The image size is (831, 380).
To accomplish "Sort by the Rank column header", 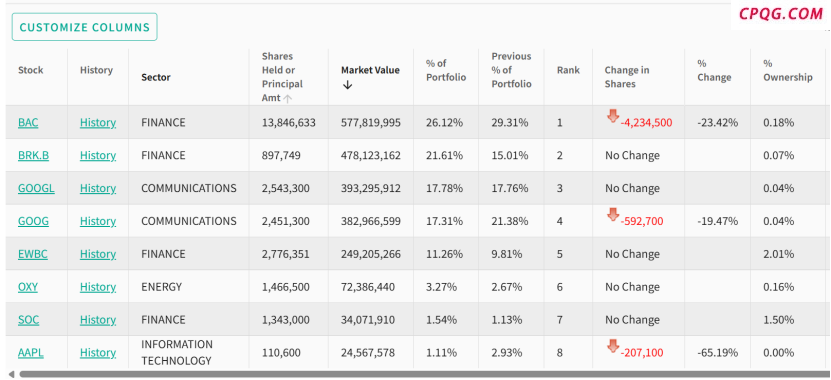I will point(568,70).
